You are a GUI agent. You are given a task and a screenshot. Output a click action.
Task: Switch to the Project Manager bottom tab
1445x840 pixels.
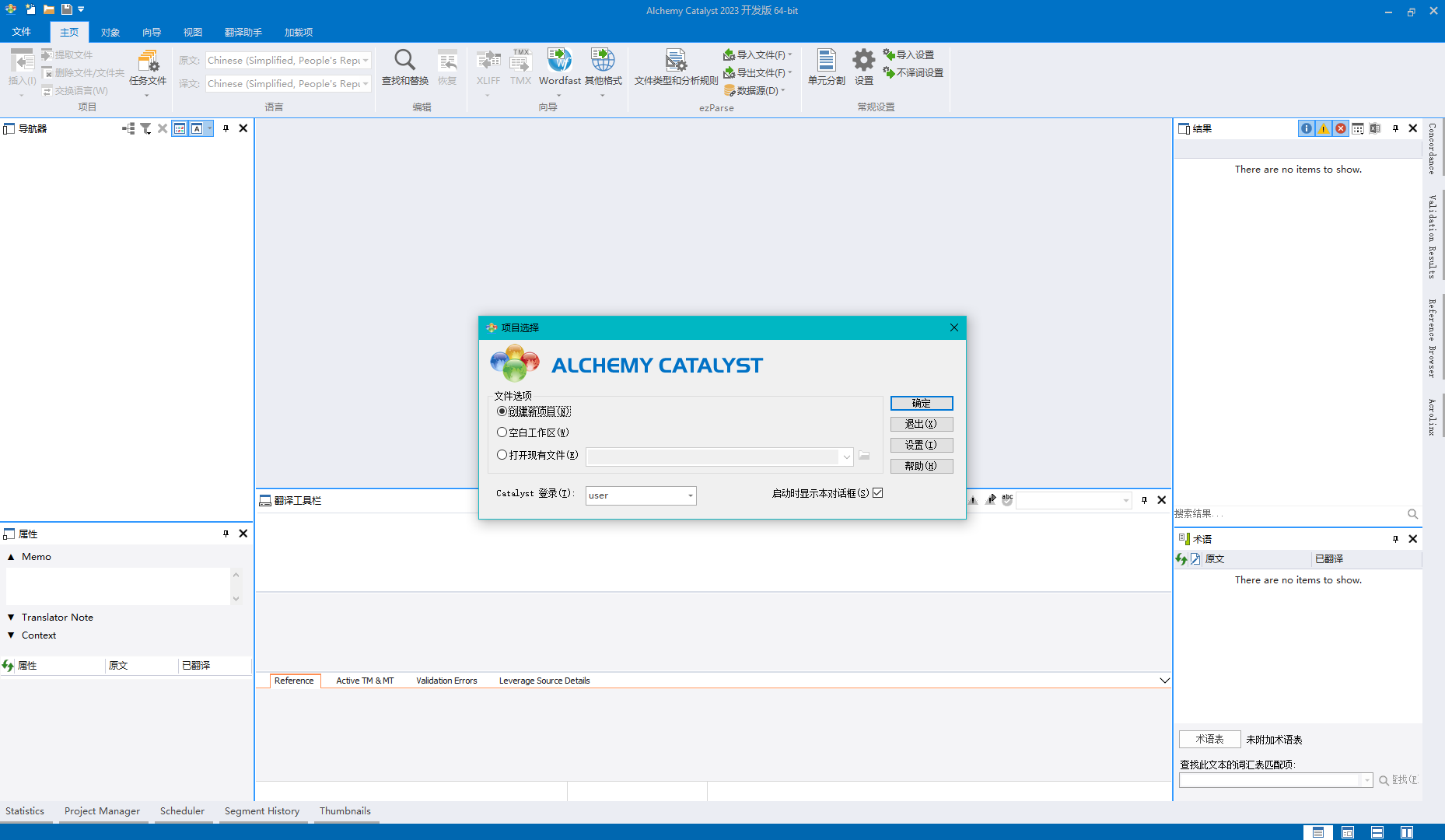click(102, 810)
